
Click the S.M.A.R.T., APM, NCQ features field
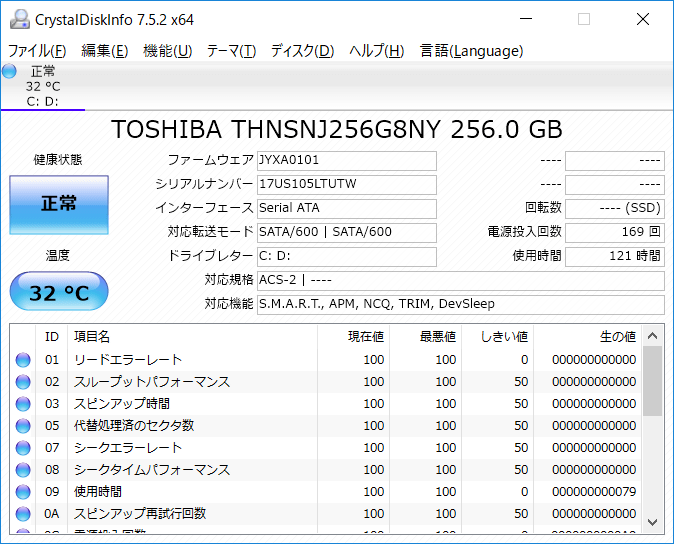tap(461, 305)
